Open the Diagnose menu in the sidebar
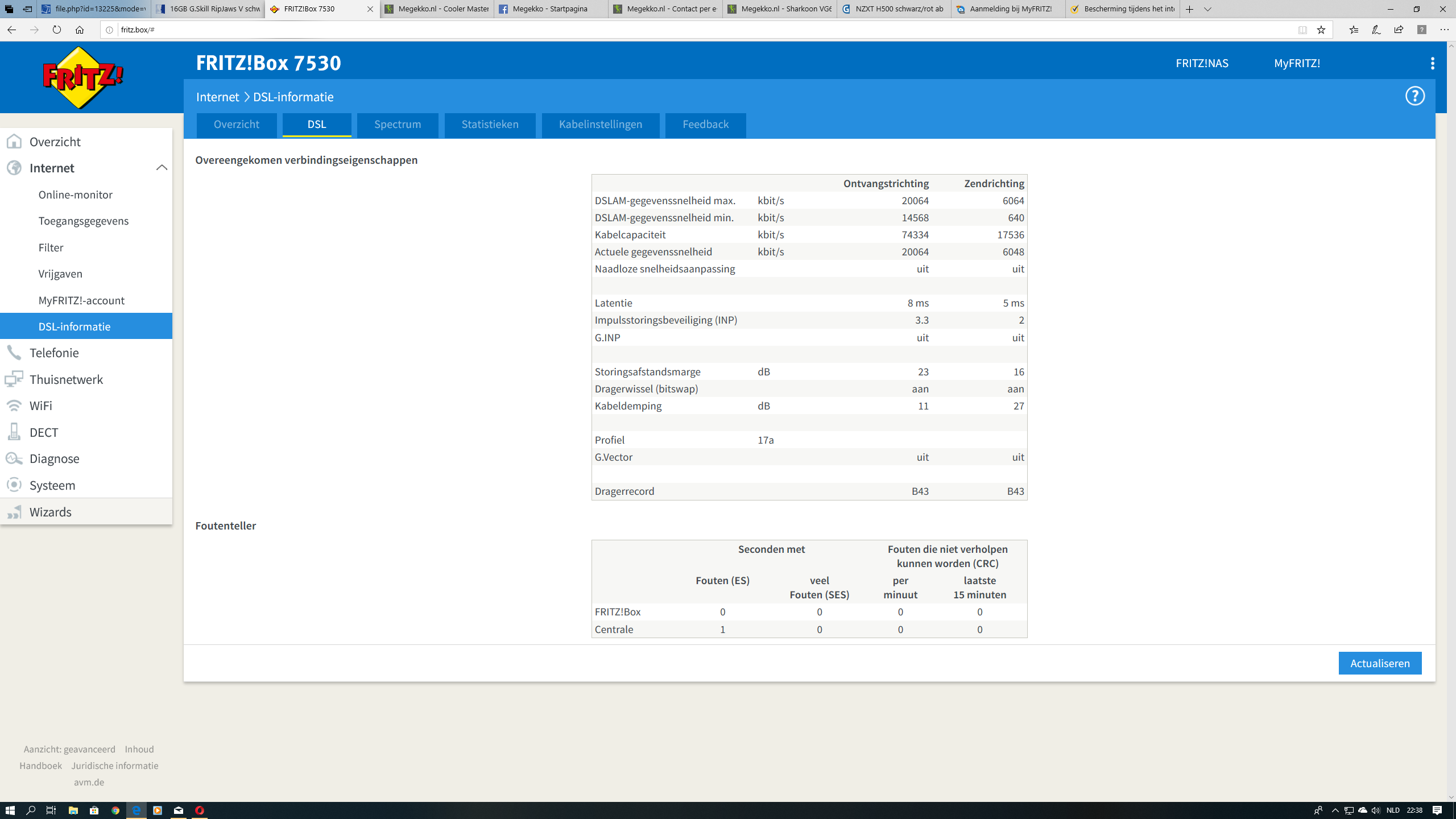Image resolution: width=1456 pixels, height=819 pixels. point(54,458)
